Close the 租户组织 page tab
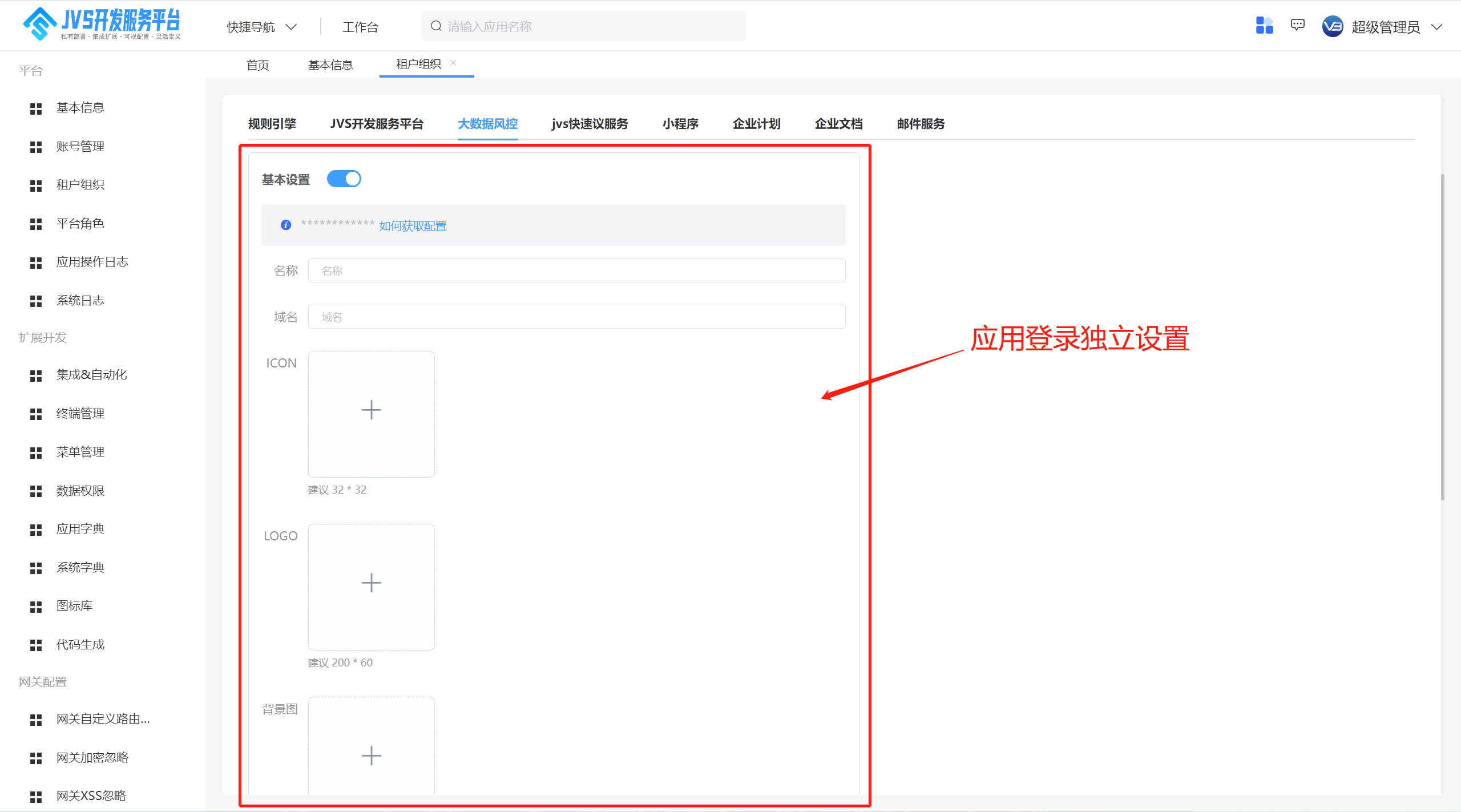The width and height of the screenshot is (1461, 812). (453, 63)
